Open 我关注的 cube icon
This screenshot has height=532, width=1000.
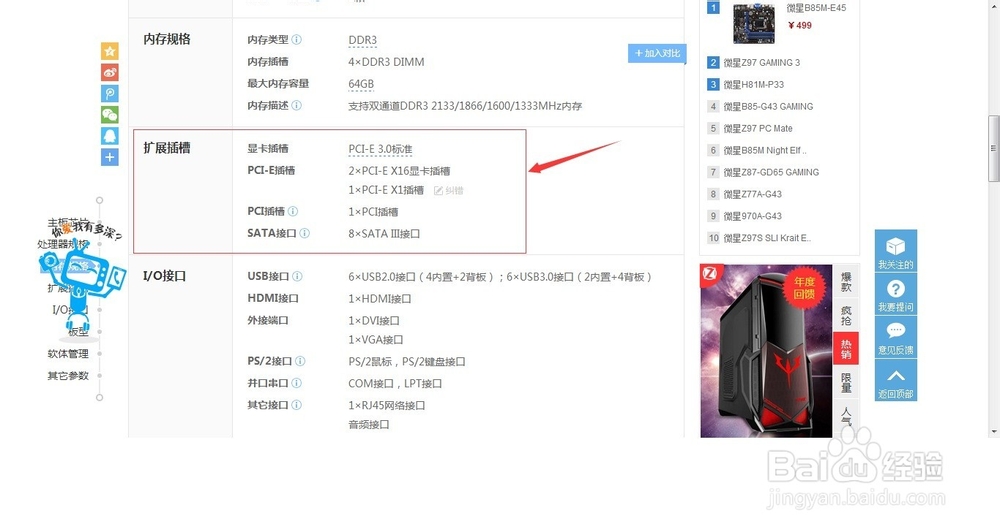click(x=895, y=251)
